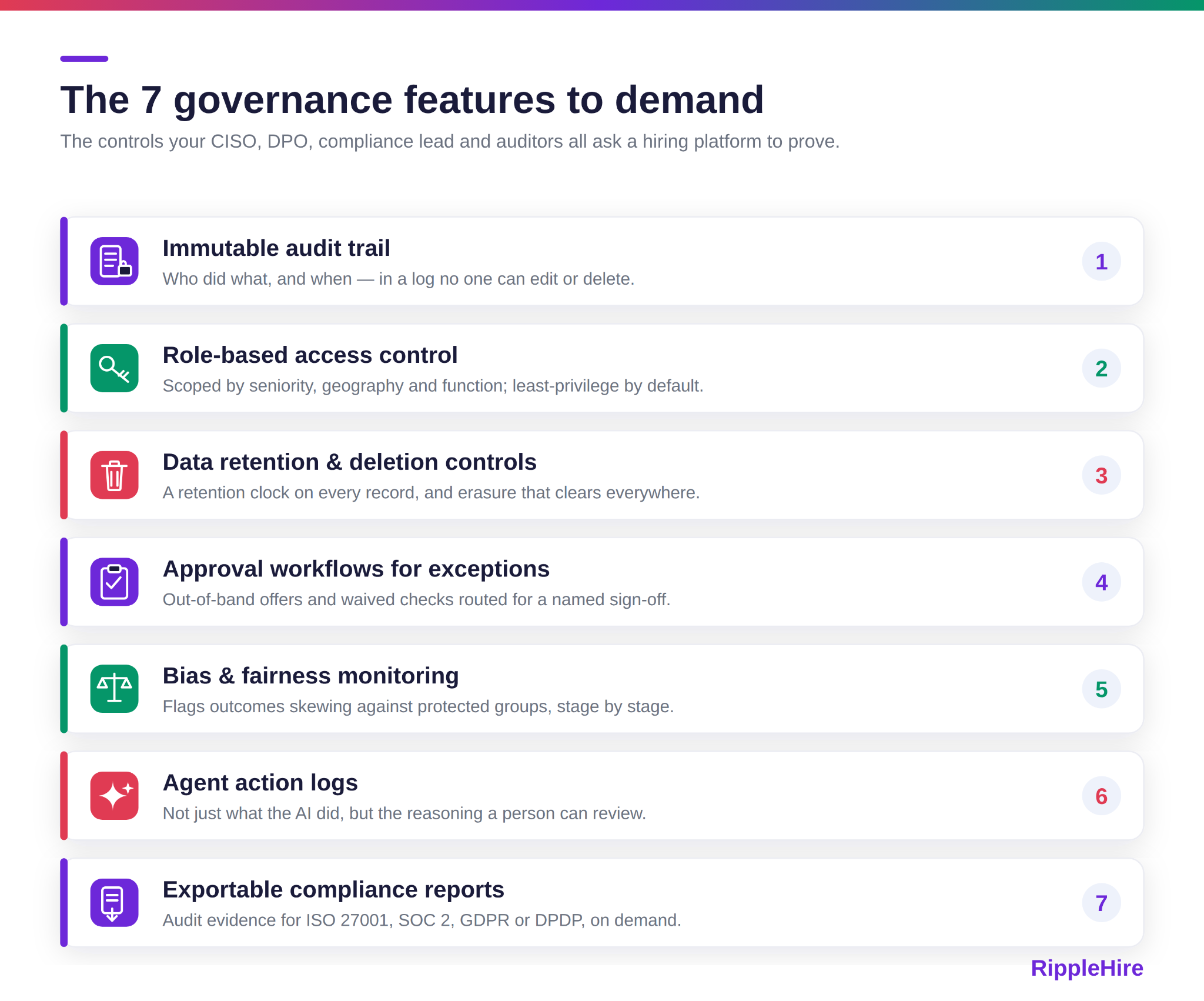This screenshot has width=1204, height=1001.
Task: Click "A retention clock on every record" text
Action: [431, 493]
